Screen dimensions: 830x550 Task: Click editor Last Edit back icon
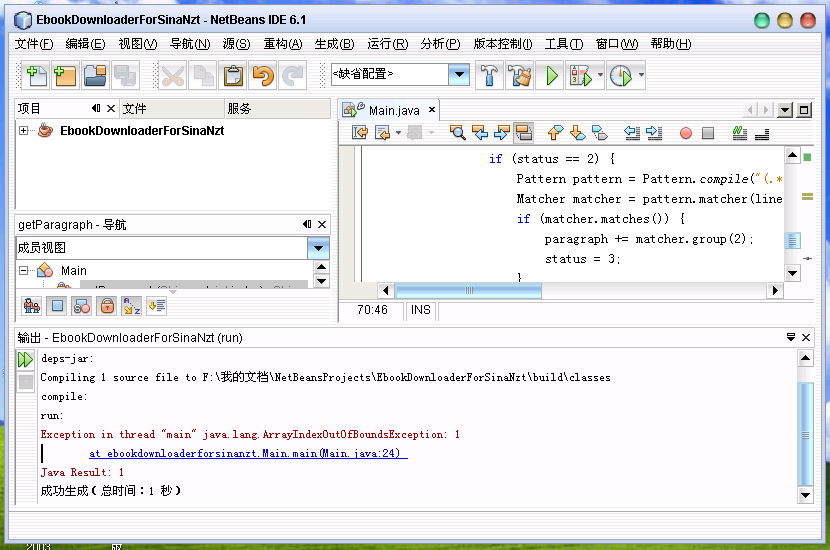[360, 133]
